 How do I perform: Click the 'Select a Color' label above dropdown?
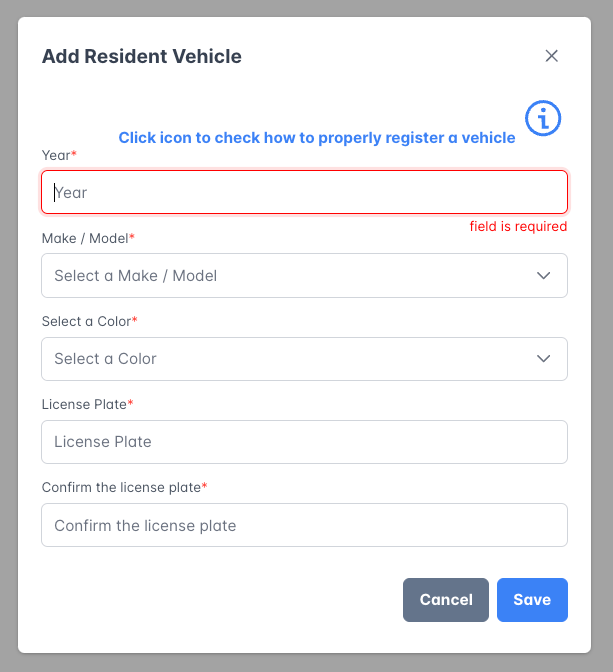[86, 321]
